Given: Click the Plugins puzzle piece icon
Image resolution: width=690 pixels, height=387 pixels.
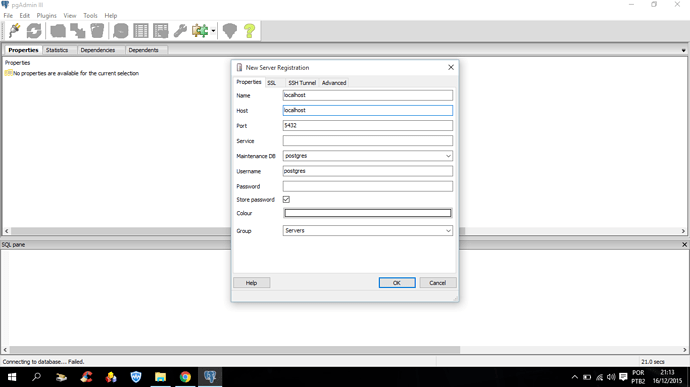Looking at the screenshot, I should 200,31.
